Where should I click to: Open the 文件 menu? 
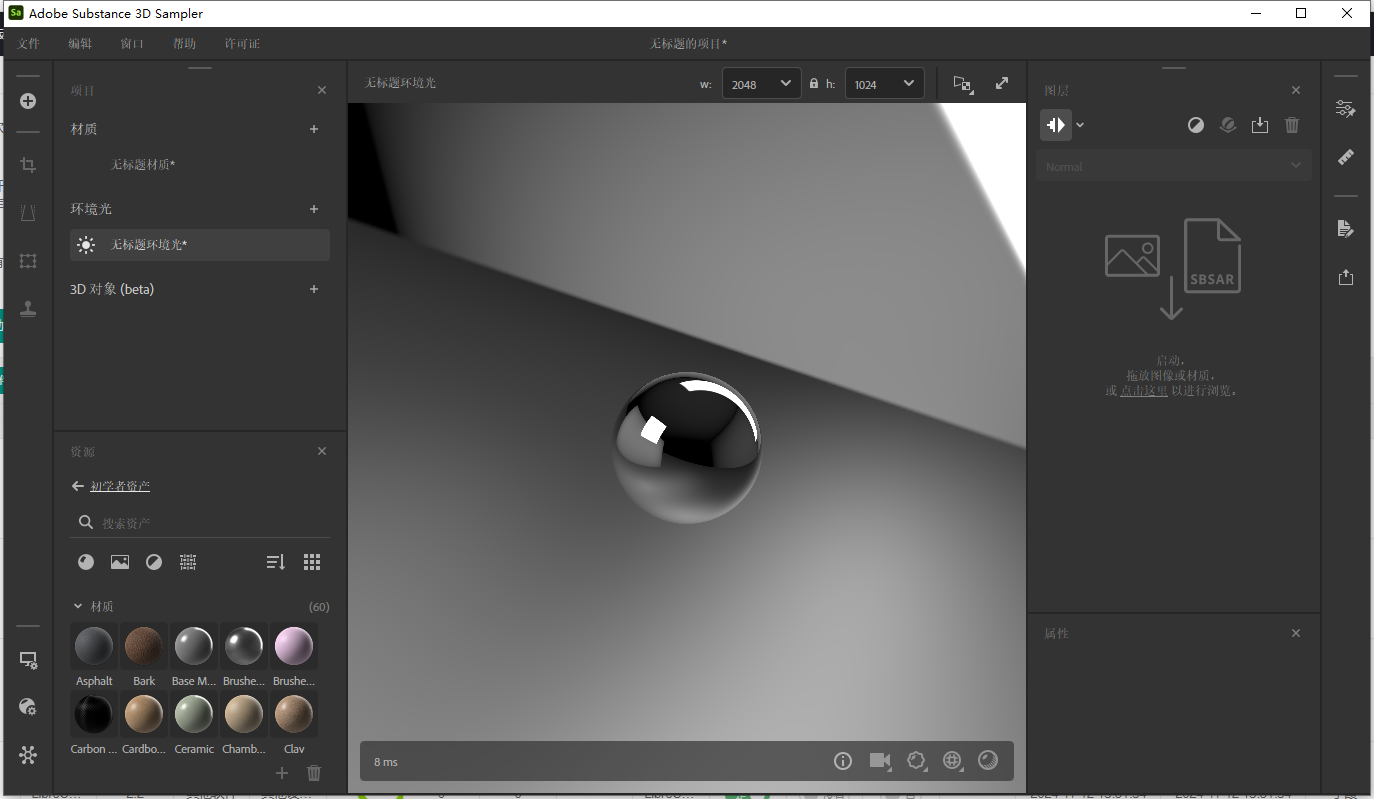click(x=29, y=43)
